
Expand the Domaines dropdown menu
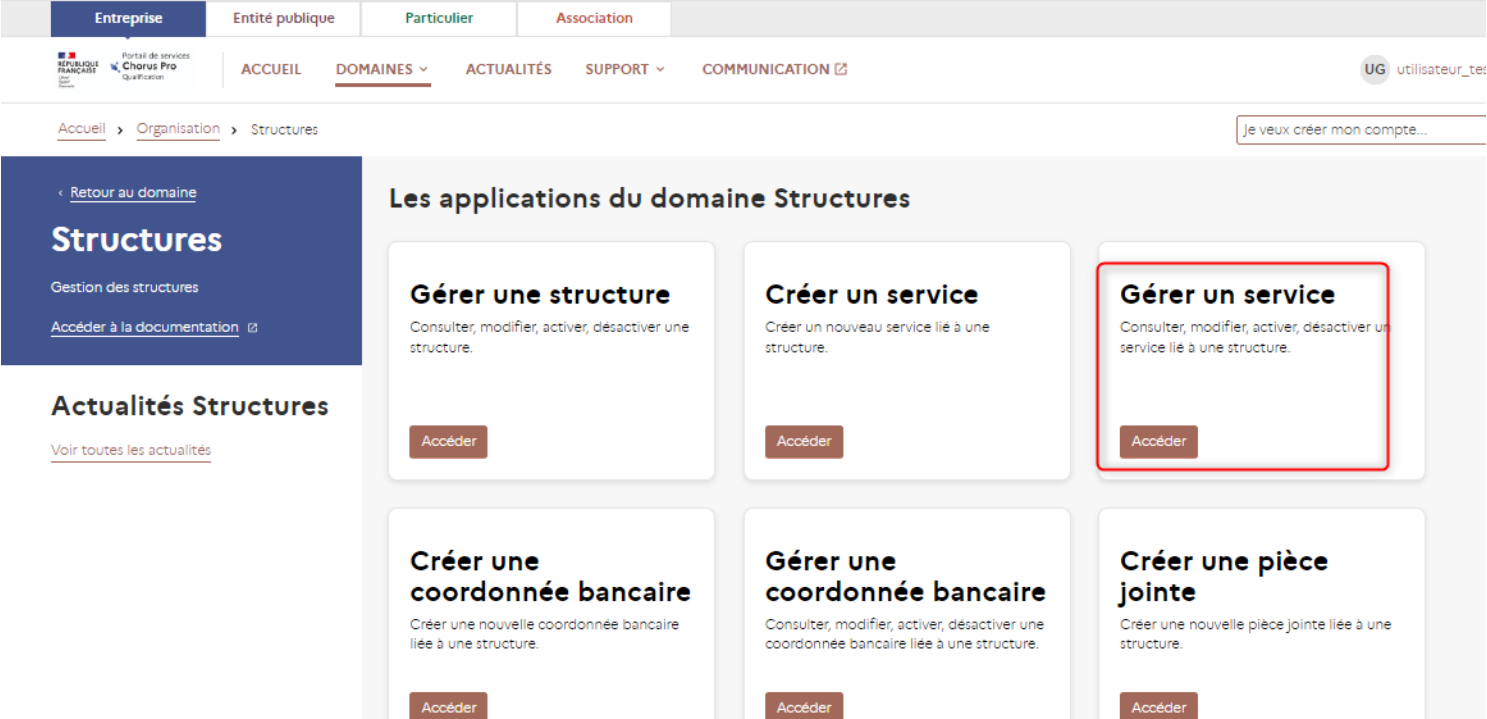coord(382,69)
